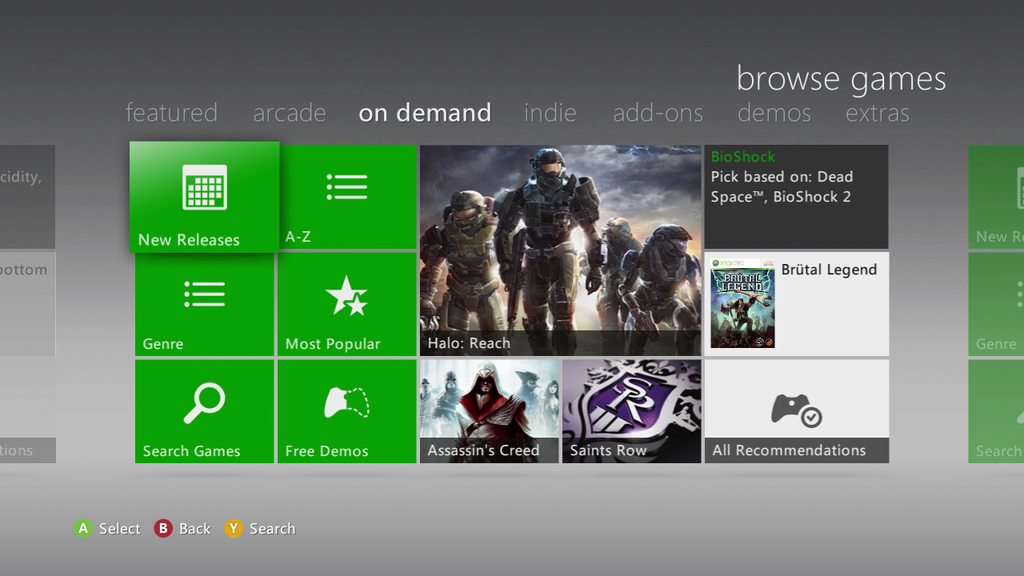Switch to the indie tab
This screenshot has height=576, width=1024.
tap(550, 113)
